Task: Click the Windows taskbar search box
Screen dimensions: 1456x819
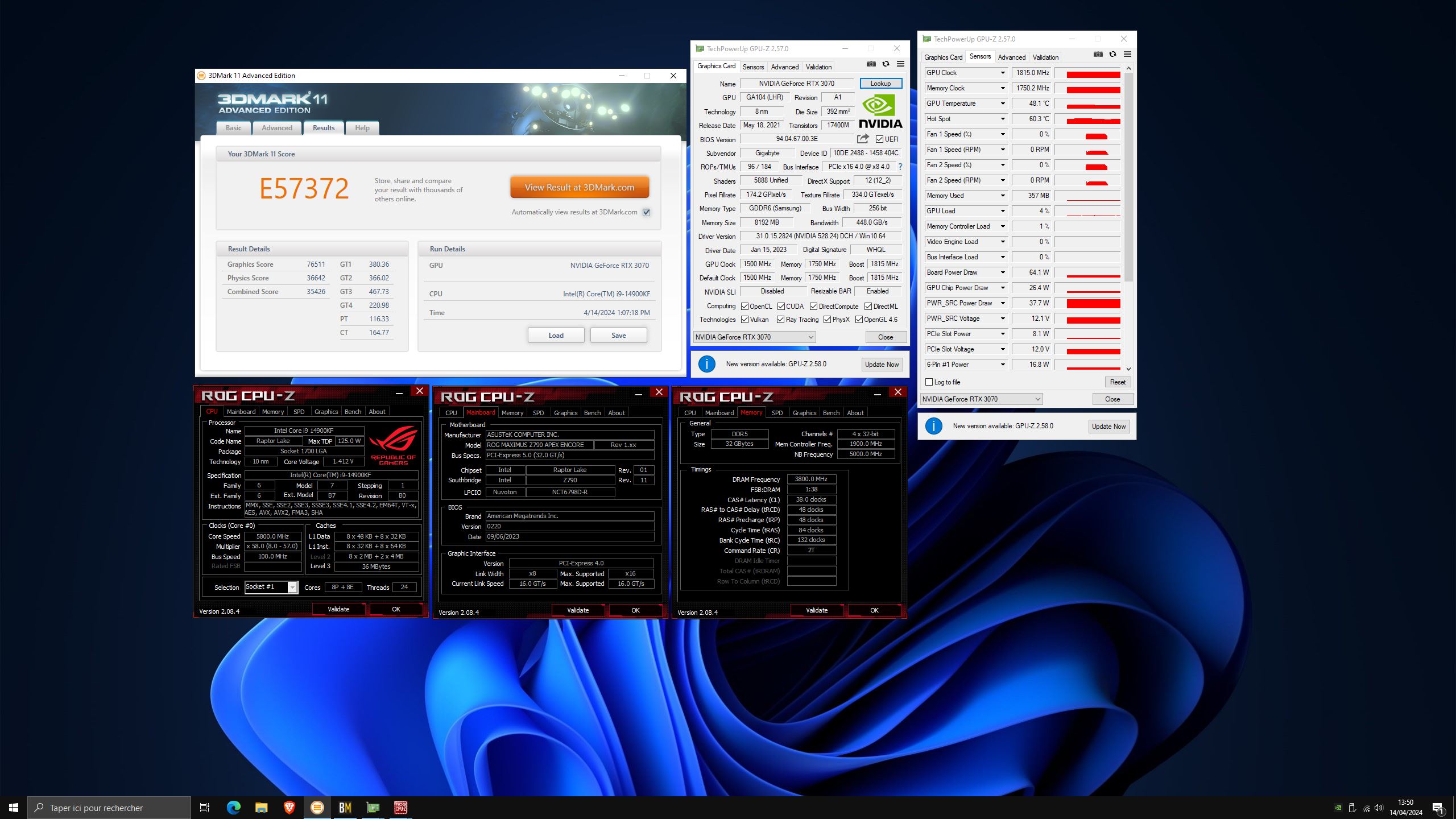Action: (x=109, y=808)
